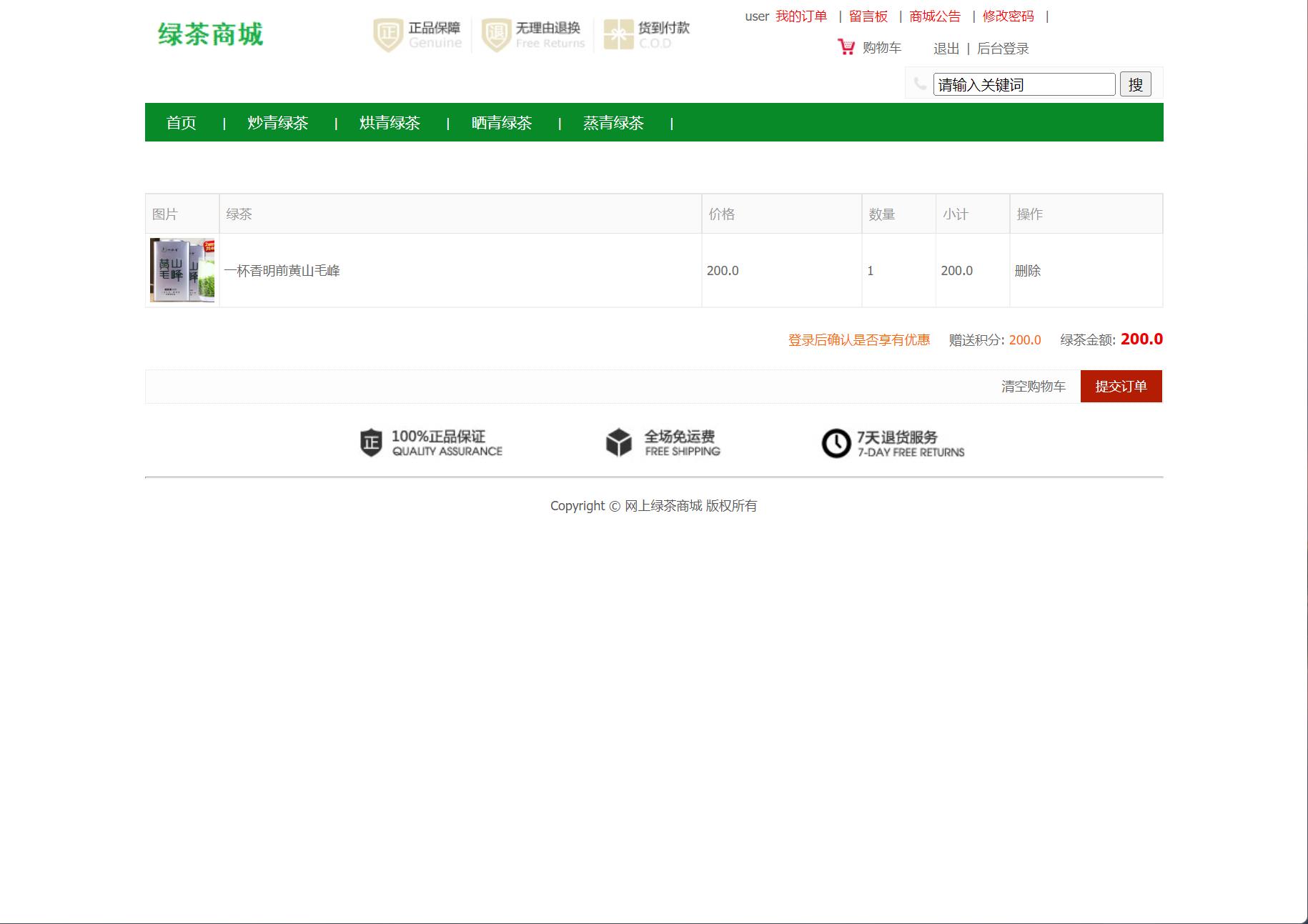Open the 首页 homepage menu item
The width and height of the screenshot is (1308, 924).
182,122
